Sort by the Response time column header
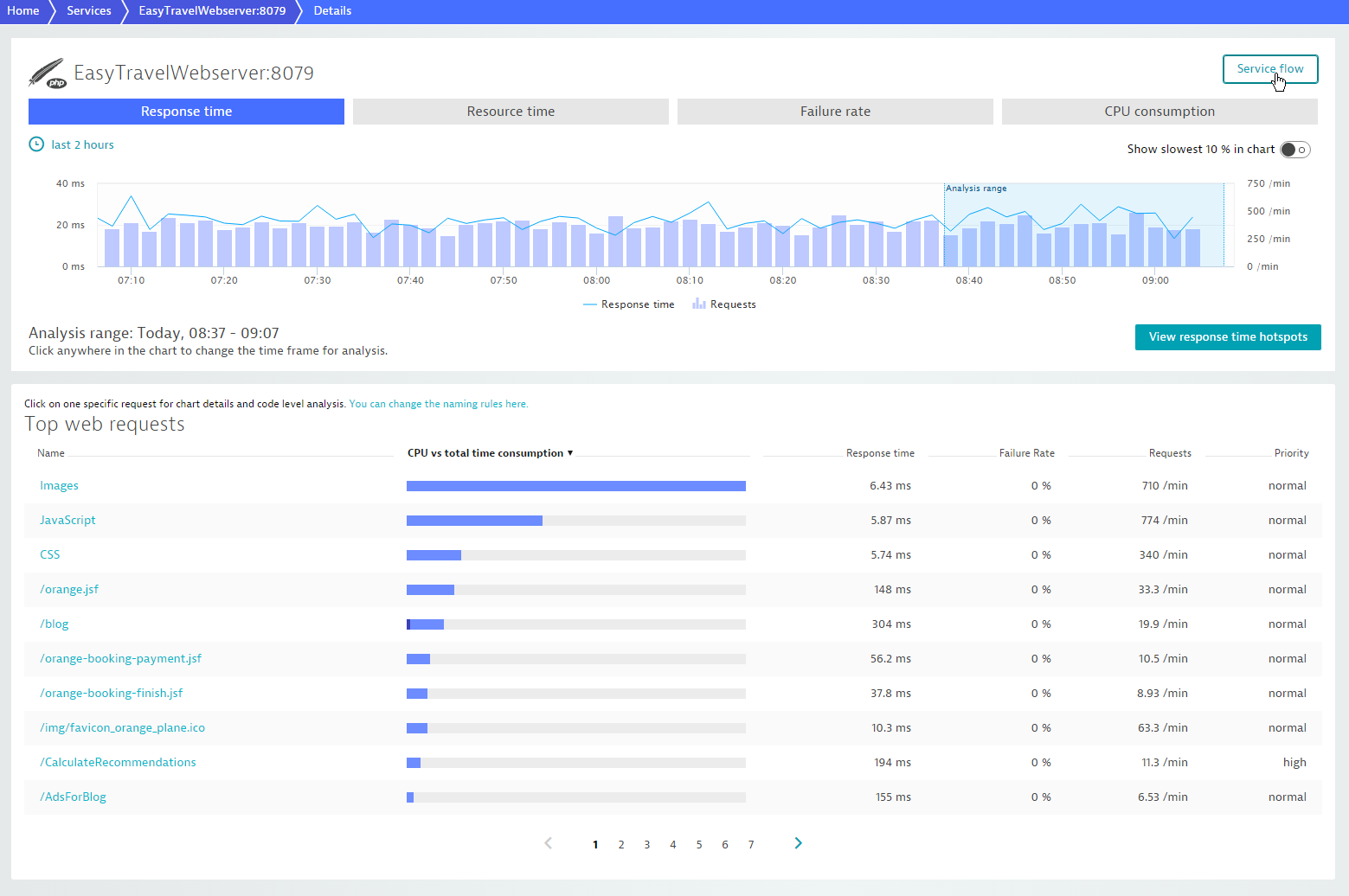Screen dimensions: 1349x896 [880, 453]
